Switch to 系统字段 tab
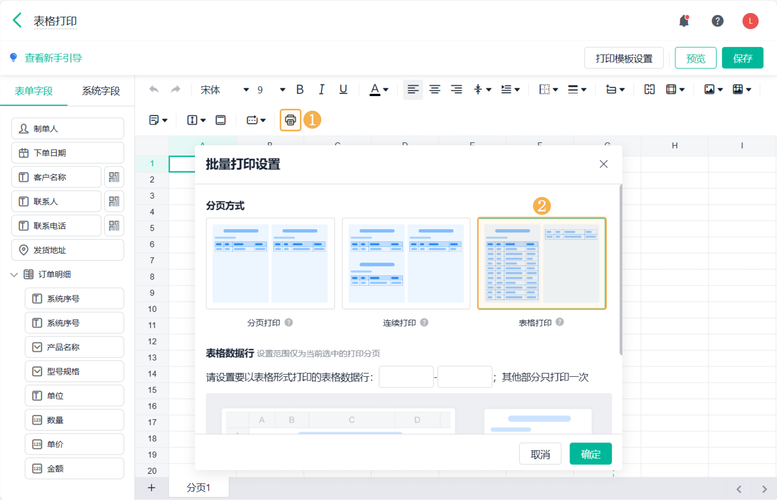Screen dimensions: 777x500 [101, 91]
